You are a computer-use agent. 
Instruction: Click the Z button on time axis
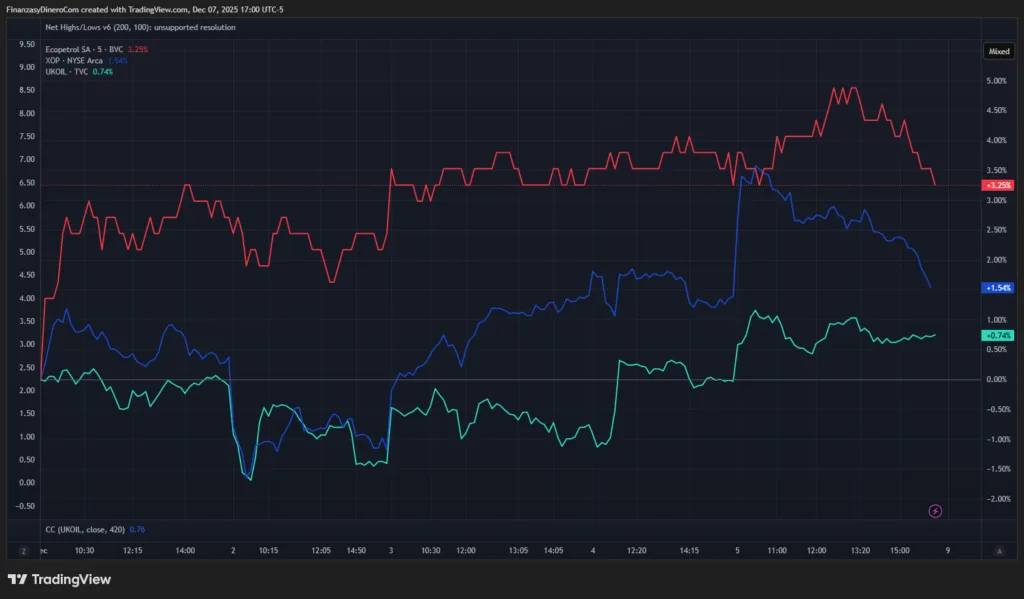click(23, 550)
